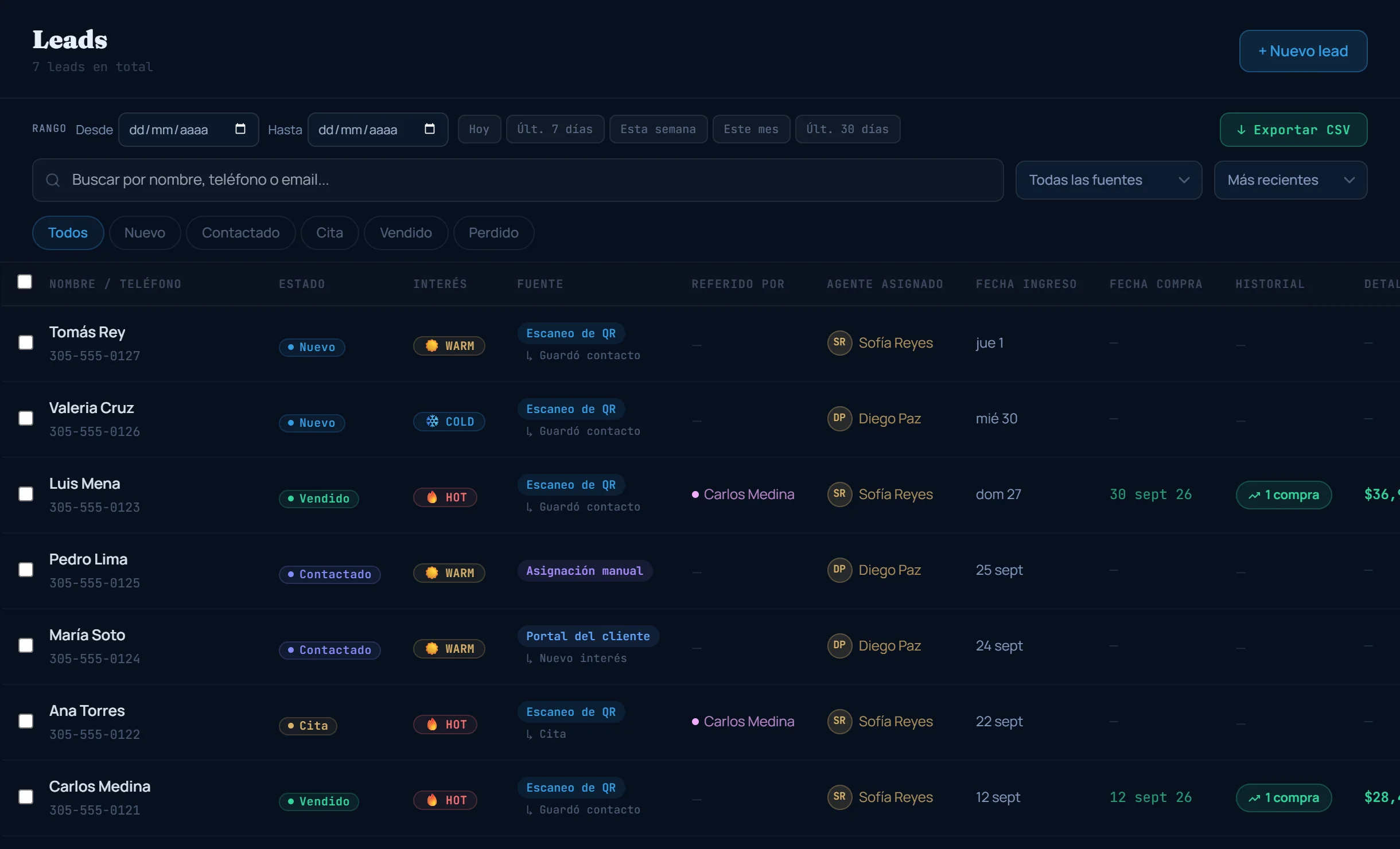Click SR avatar in Carlos Medina row

(x=839, y=797)
